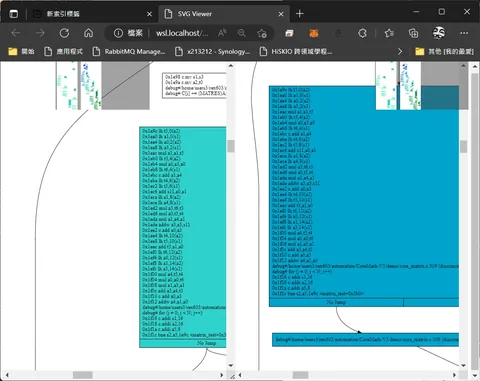Image resolution: width=480 pixels, height=381 pixels.
Task: Open the zoom magnifier icon in address bar
Action: pyautogui.click(x=242, y=33)
